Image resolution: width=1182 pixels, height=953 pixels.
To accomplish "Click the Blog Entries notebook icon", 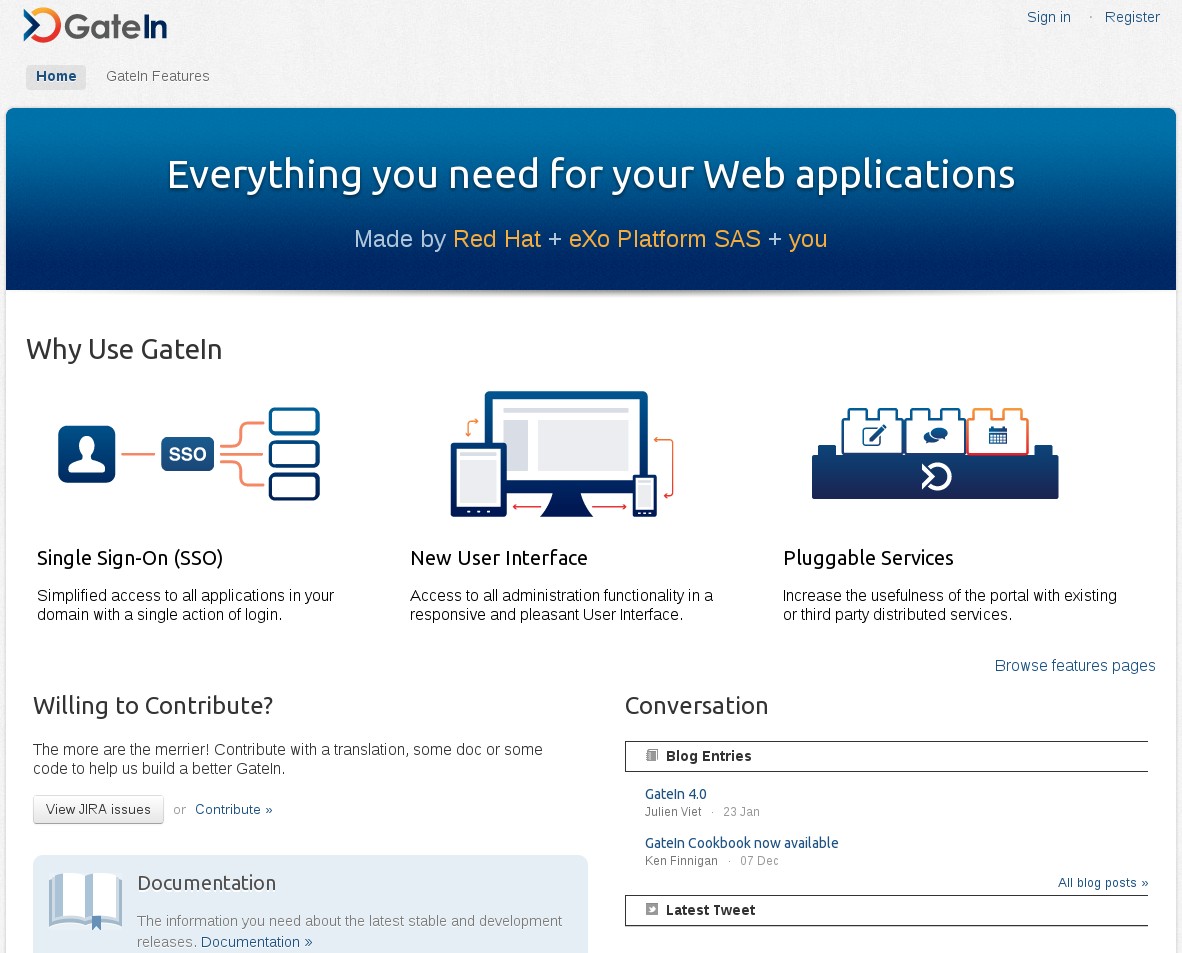I will [652, 755].
